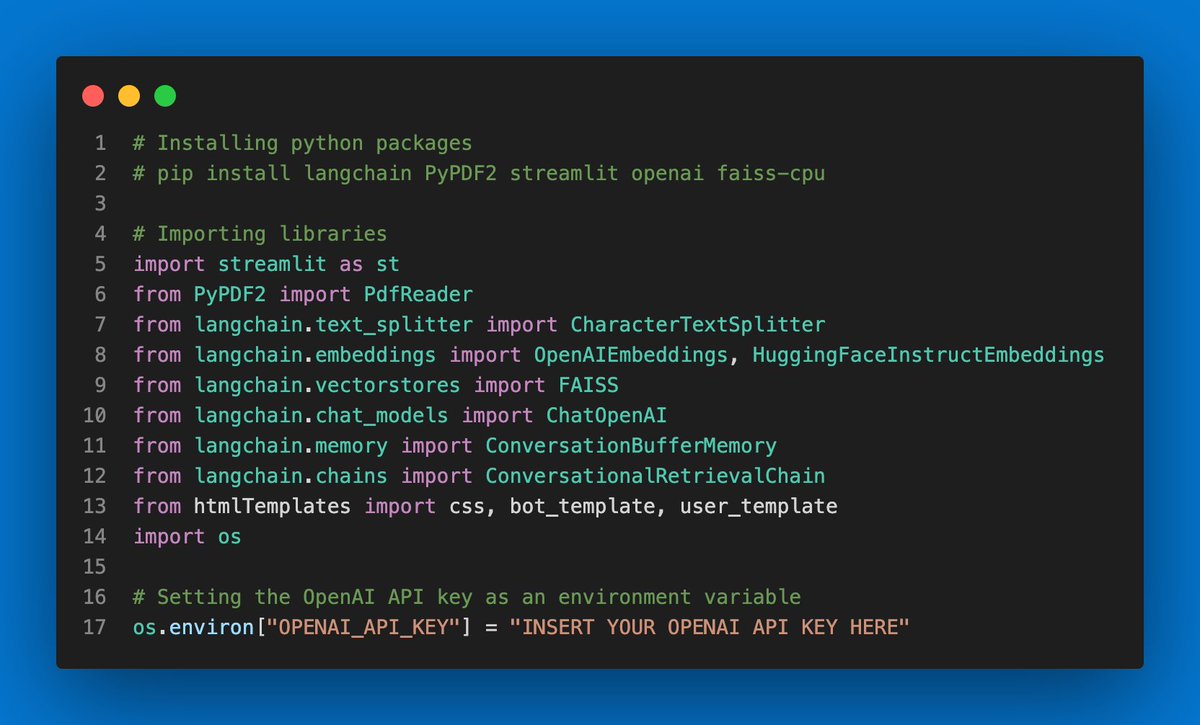This screenshot has width=1200, height=725.
Task: Select line number 1 in the gutter
Action: coord(100,143)
